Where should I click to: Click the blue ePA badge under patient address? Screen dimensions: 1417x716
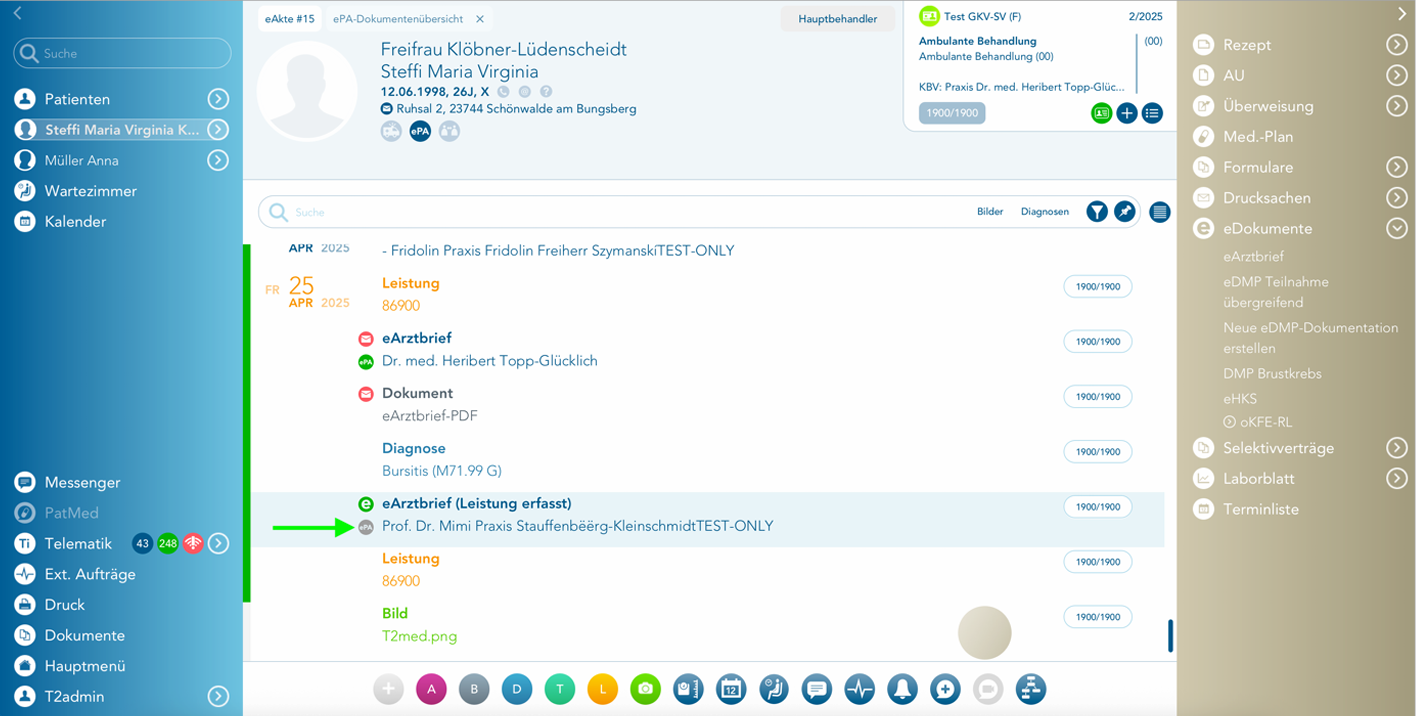pos(420,131)
